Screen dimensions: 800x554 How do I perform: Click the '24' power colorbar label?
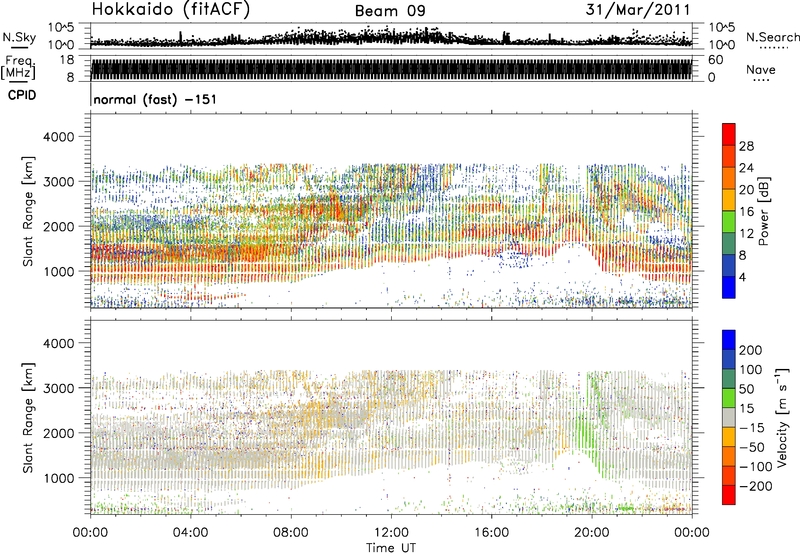click(x=746, y=168)
